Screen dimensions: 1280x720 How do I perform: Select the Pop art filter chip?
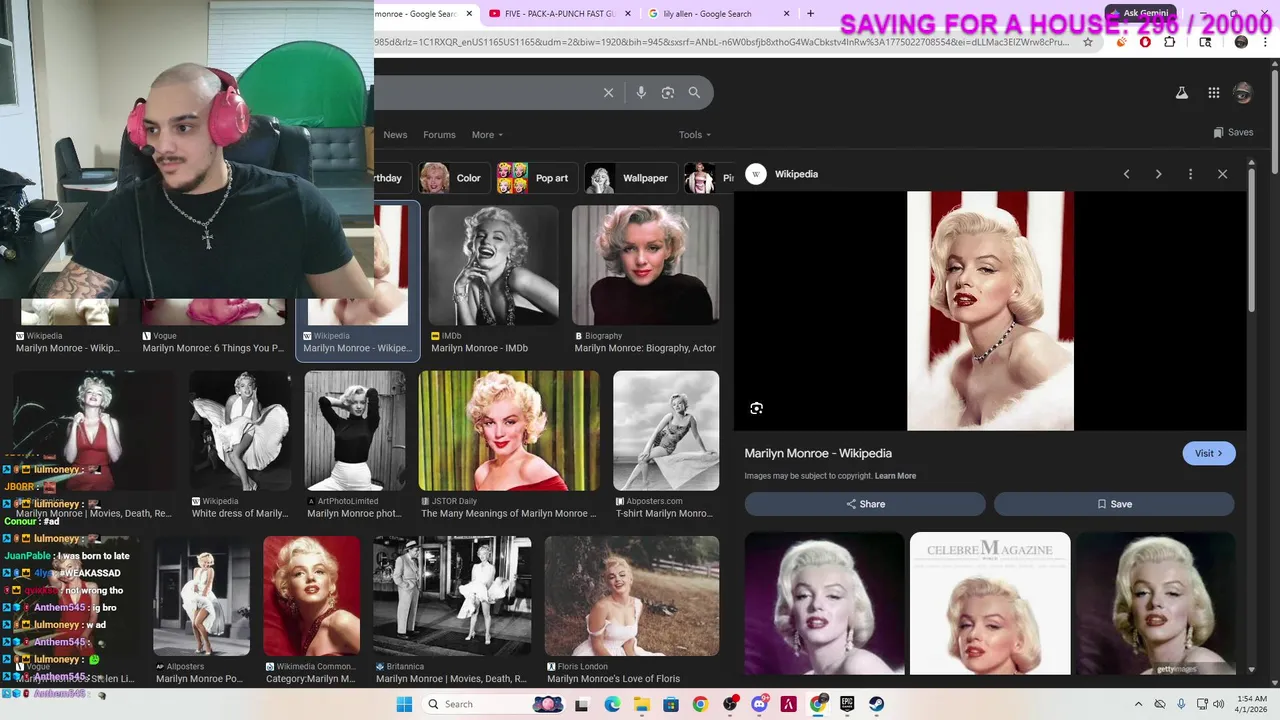[536, 178]
